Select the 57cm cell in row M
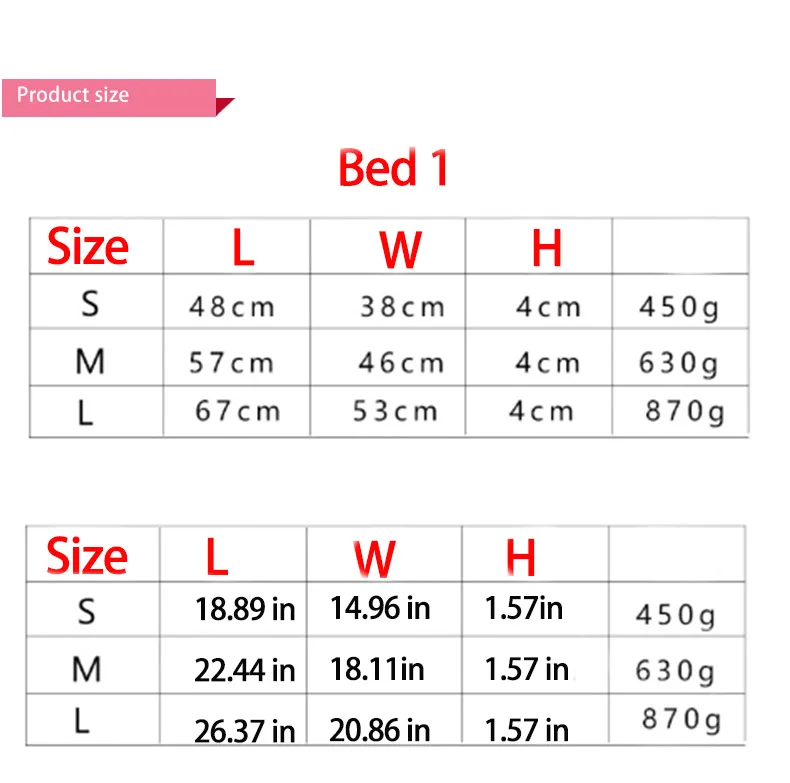The width and height of the screenshot is (790, 783). [x=232, y=363]
